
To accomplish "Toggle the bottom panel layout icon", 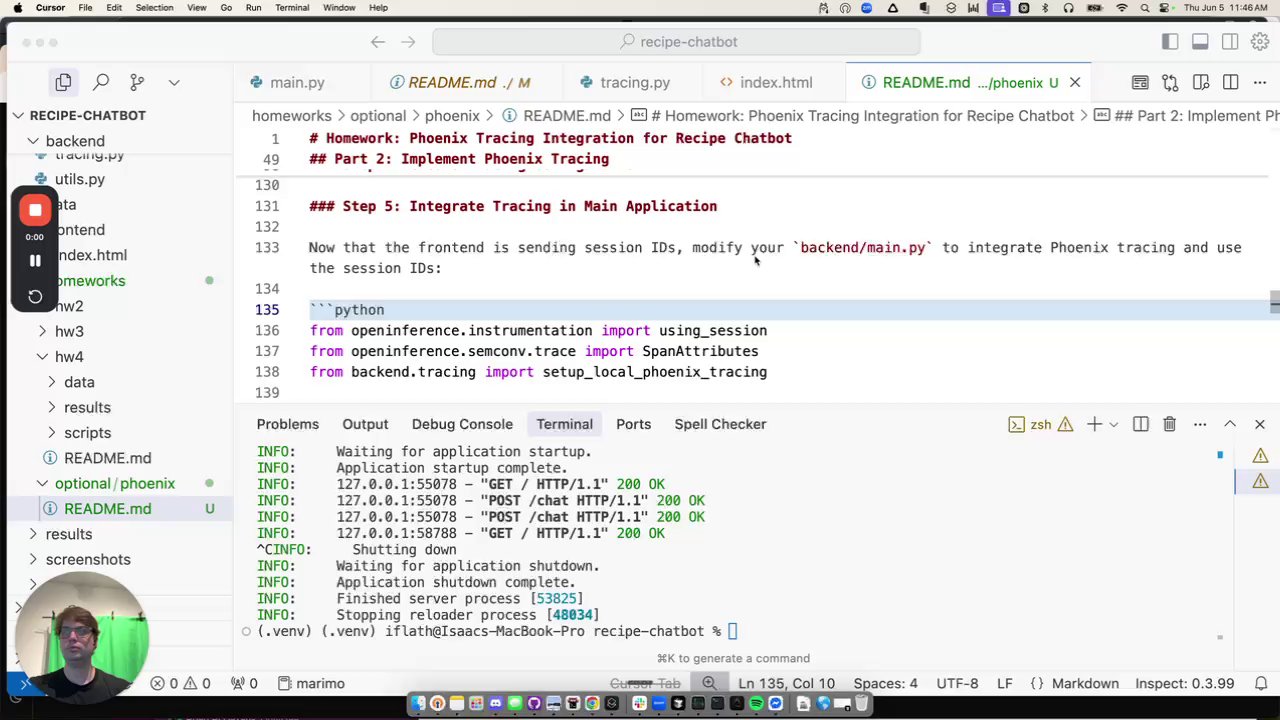I will 1200,42.
